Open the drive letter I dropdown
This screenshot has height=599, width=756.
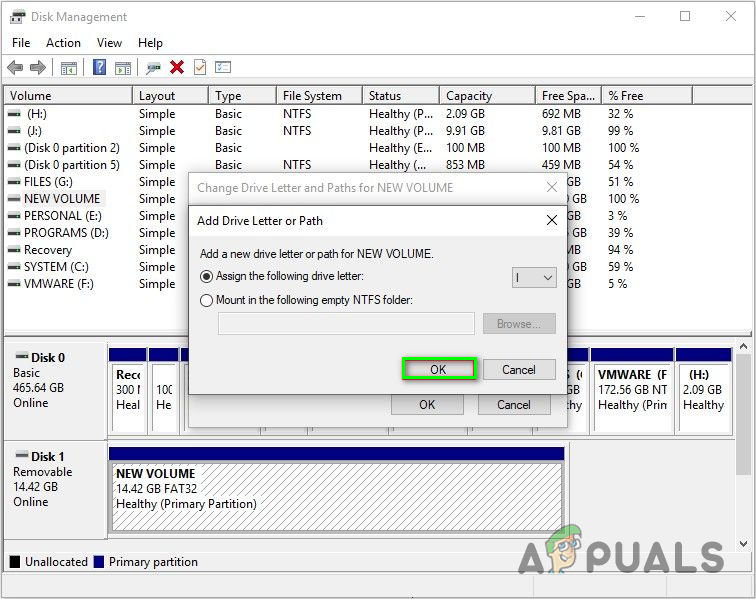coord(534,278)
